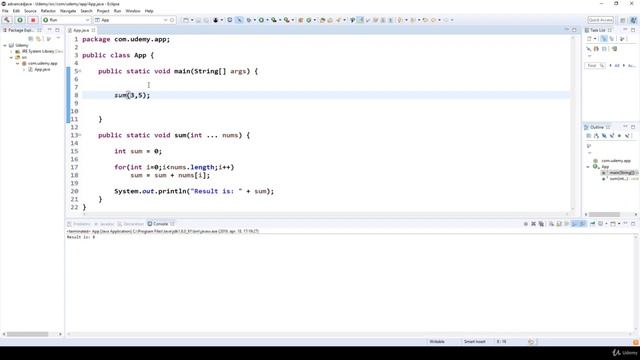Click the Find field in Task List
This screenshot has height=360, width=640.
tap(595, 65)
